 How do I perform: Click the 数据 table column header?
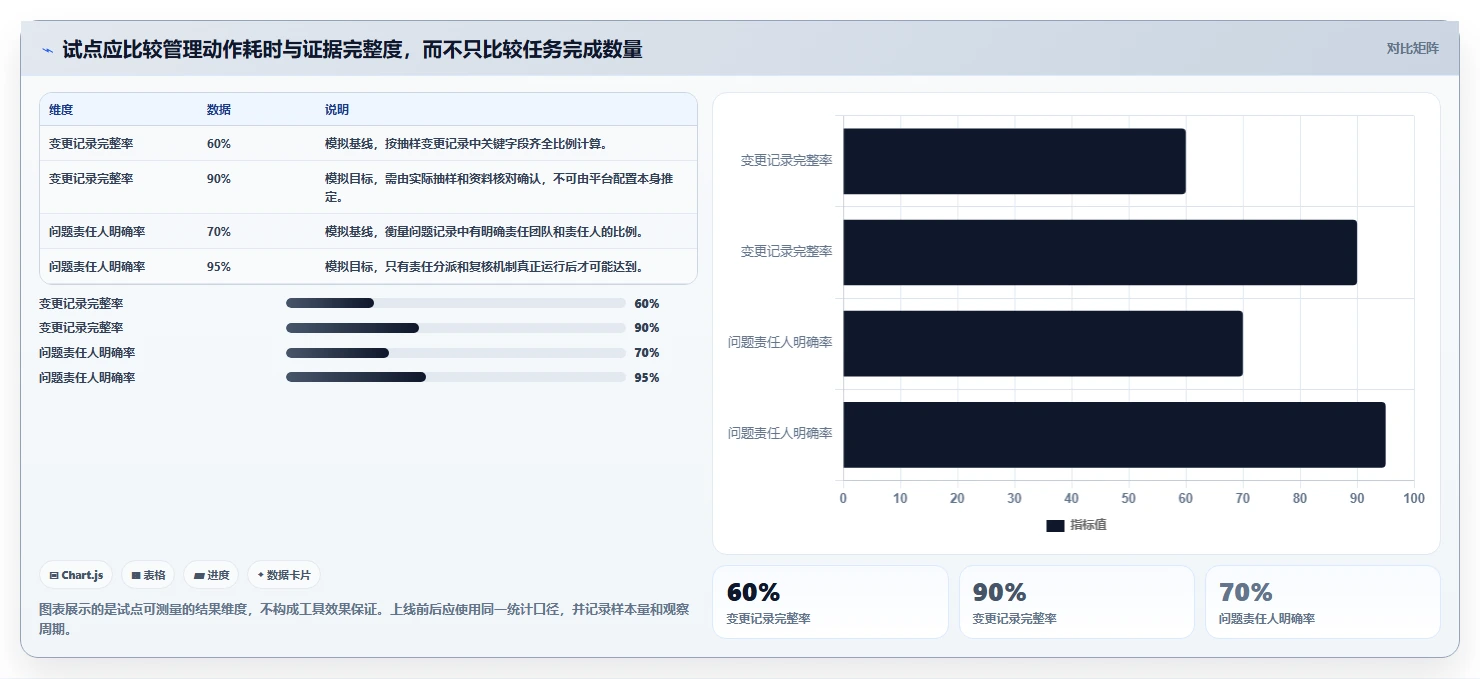(x=219, y=110)
